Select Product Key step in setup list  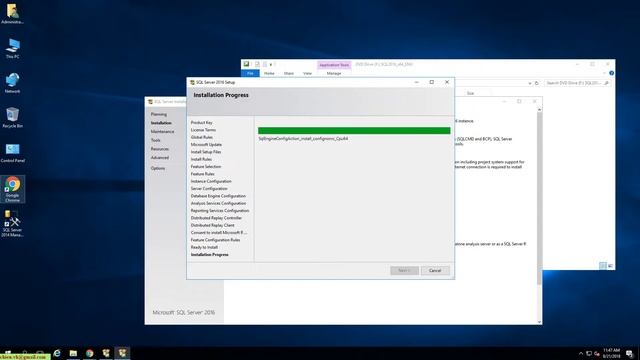[x=202, y=122]
